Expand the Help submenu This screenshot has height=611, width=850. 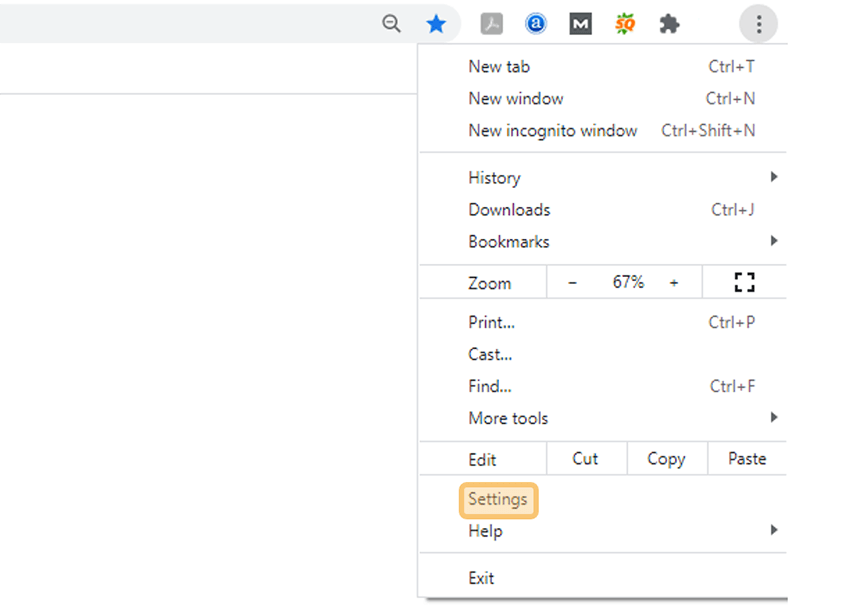click(603, 531)
